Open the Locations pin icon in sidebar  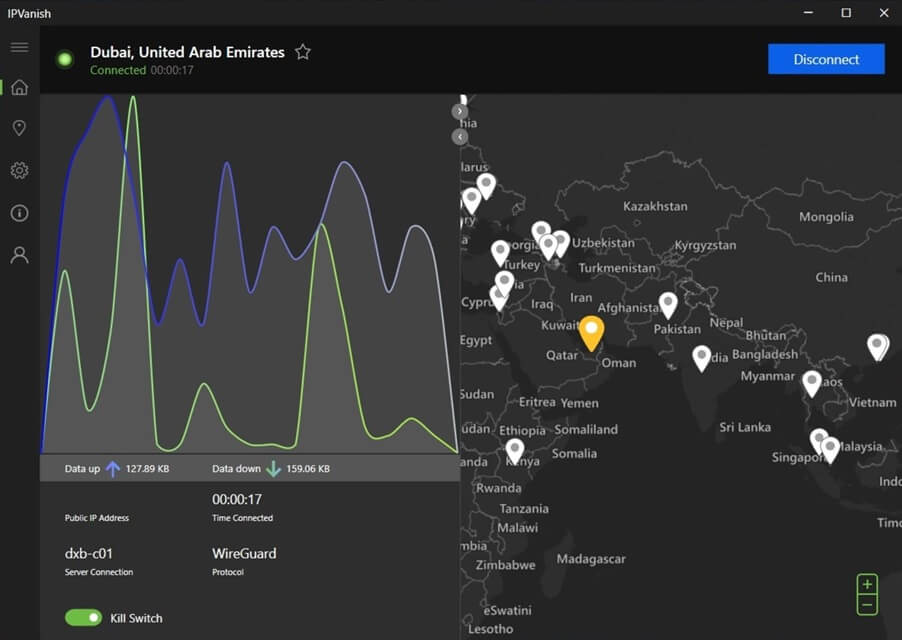point(19,128)
